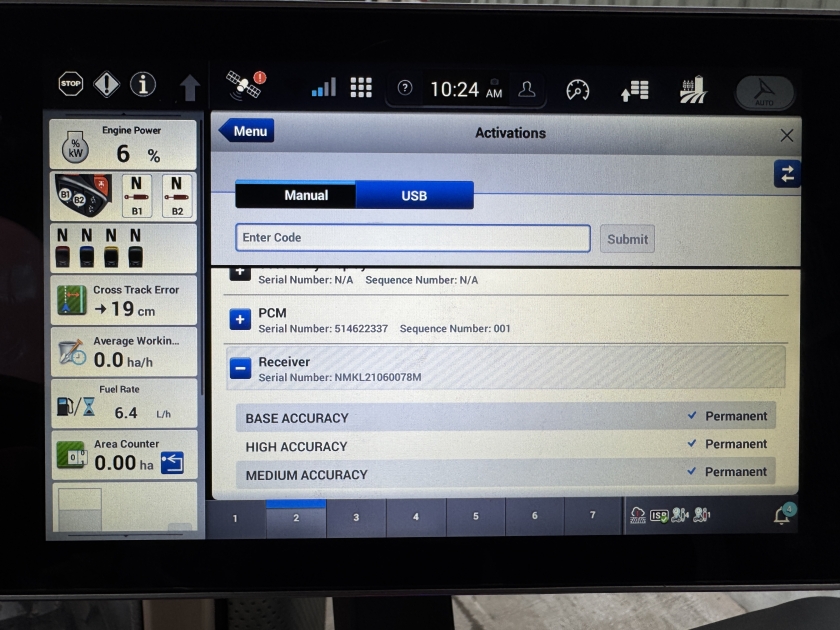This screenshot has height=630, width=840.
Task: Toggle the swap arrows layout button
Action: pos(787,174)
